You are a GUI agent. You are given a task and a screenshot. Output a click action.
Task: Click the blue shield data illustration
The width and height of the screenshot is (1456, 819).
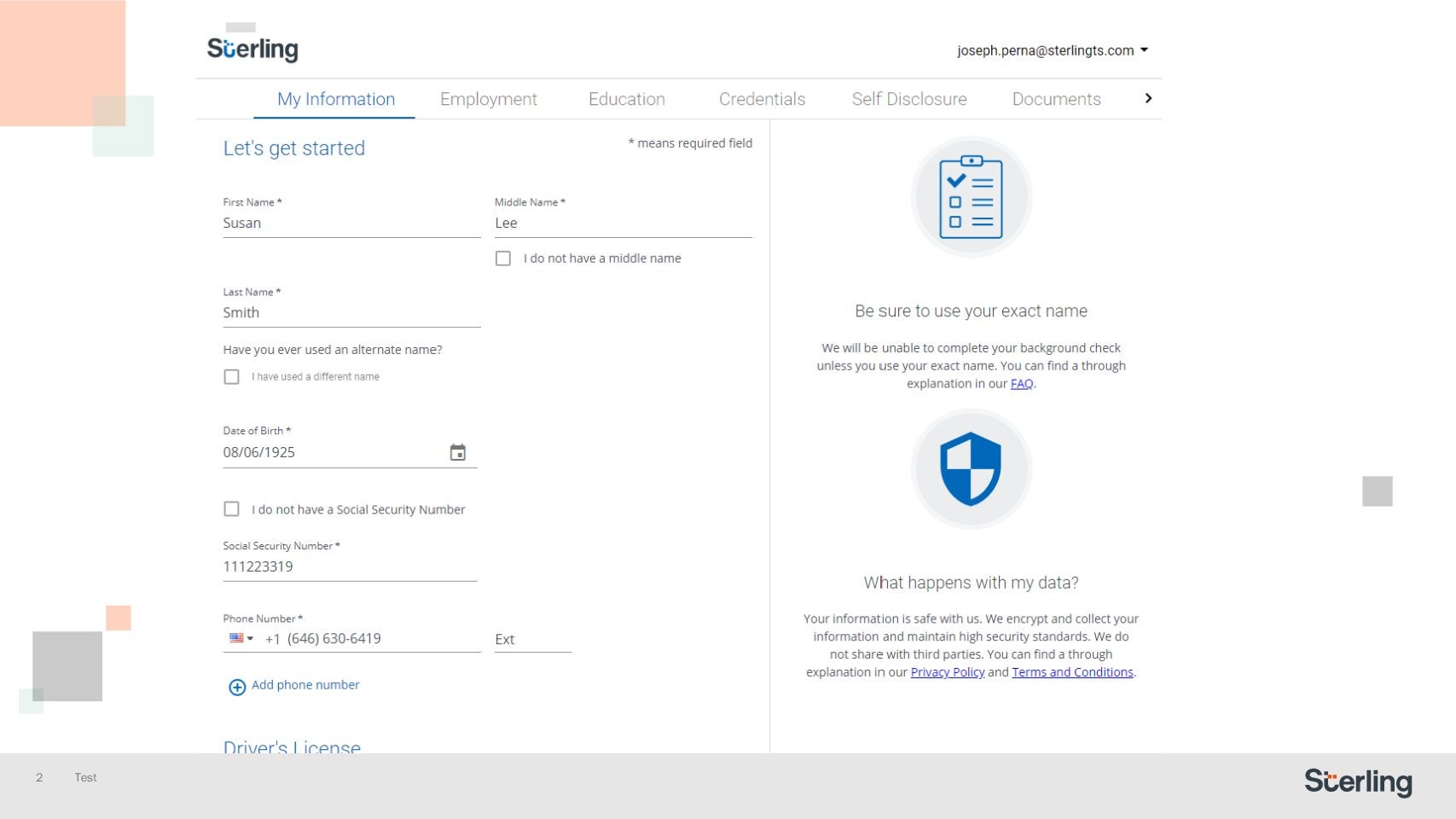point(971,469)
